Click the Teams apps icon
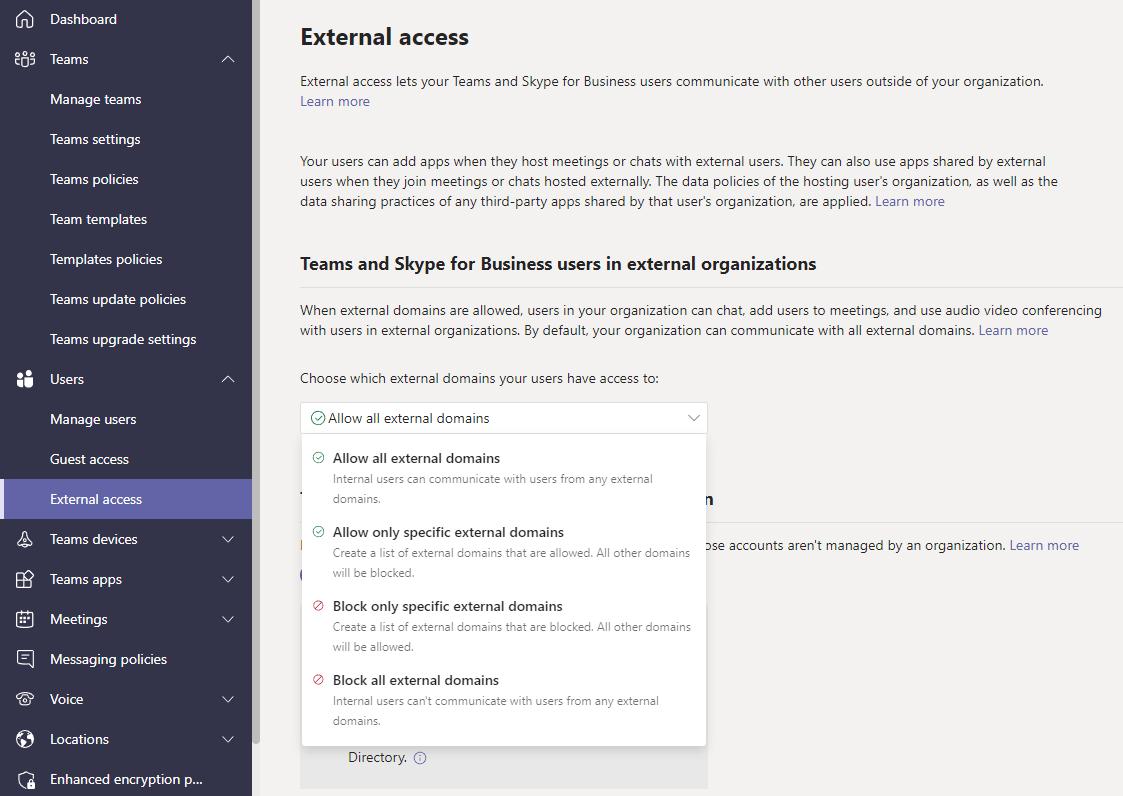 tap(24, 579)
